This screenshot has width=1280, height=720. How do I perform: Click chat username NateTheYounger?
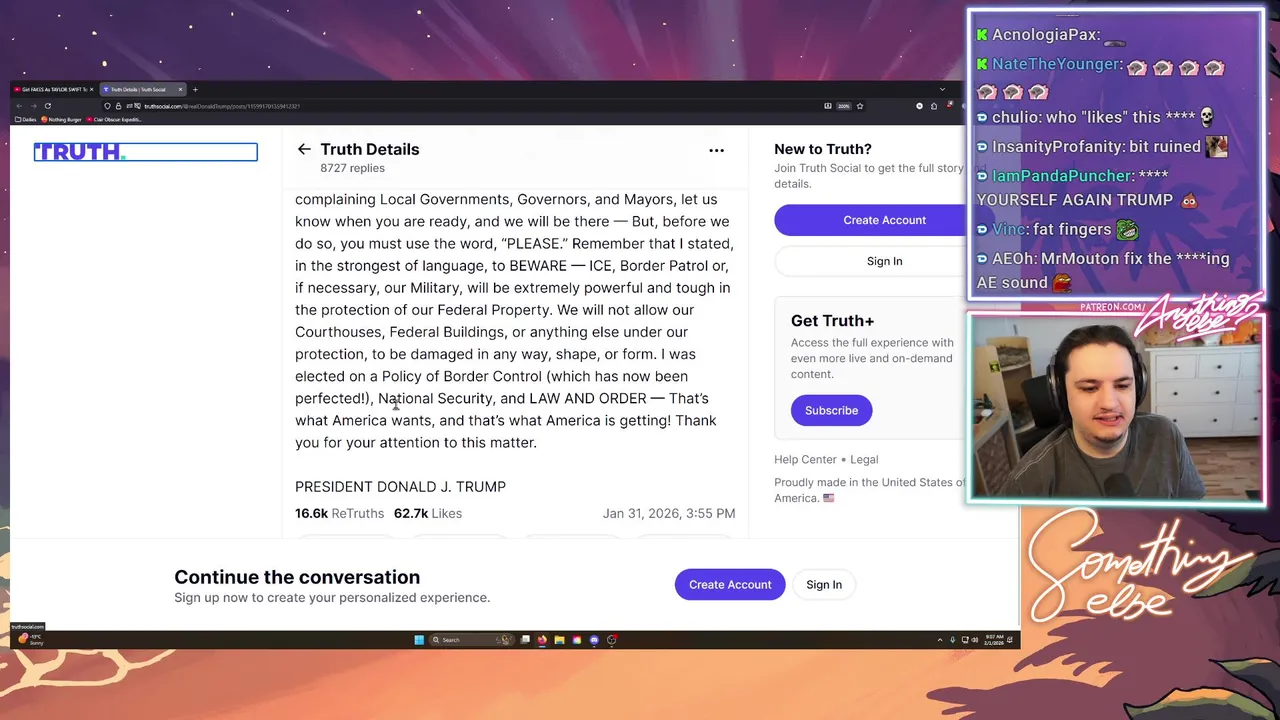pyautogui.click(x=1056, y=64)
